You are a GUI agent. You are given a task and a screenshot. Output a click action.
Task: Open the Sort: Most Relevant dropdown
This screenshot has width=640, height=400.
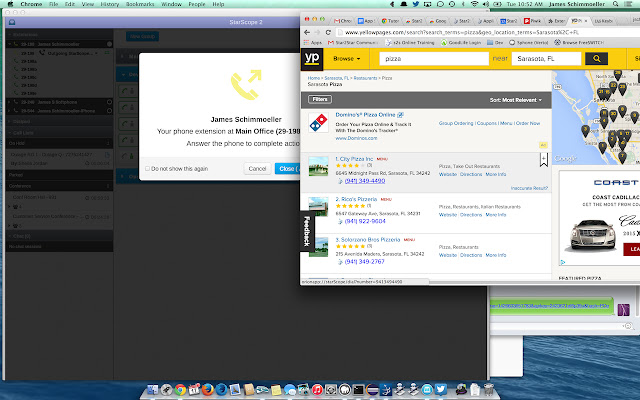(x=516, y=100)
